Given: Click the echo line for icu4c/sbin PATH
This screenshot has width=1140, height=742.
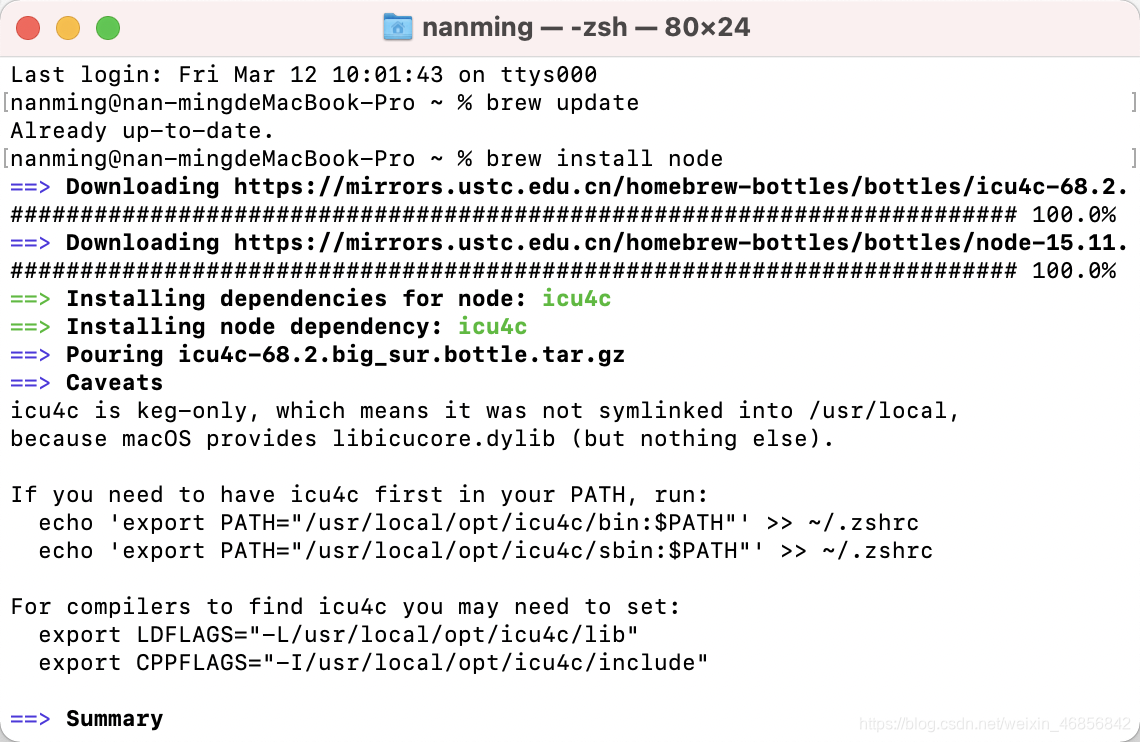Looking at the screenshot, I should click(485, 551).
